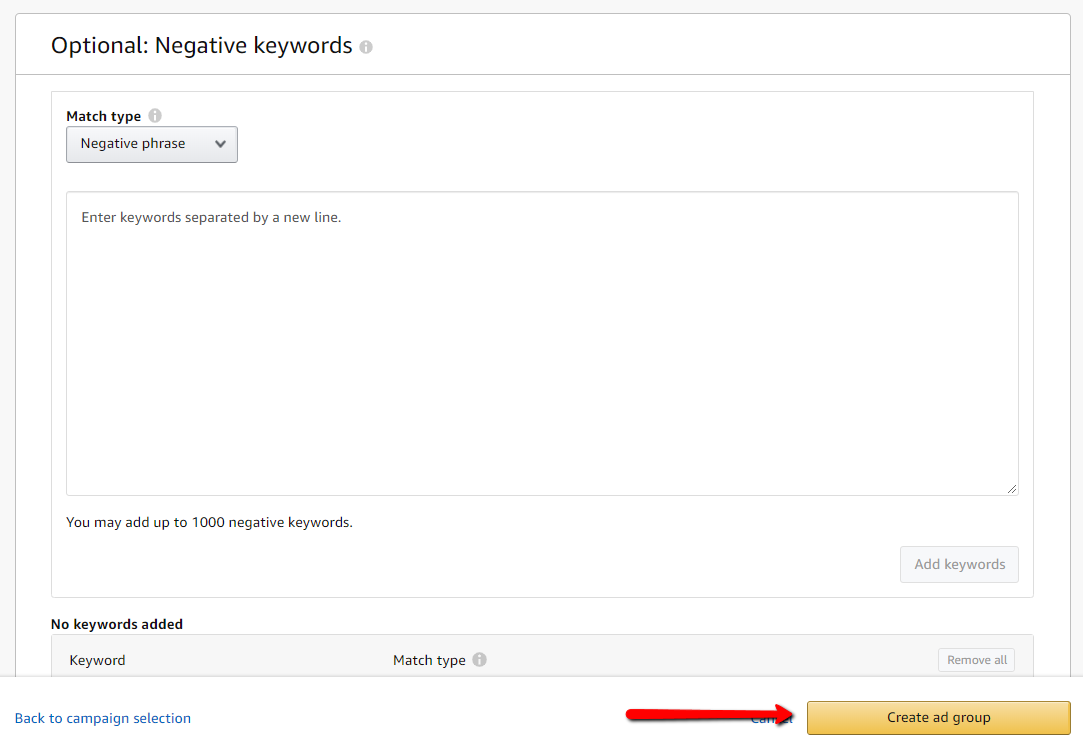Click the Optional: Negative keywords heading

[x=201, y=46]
